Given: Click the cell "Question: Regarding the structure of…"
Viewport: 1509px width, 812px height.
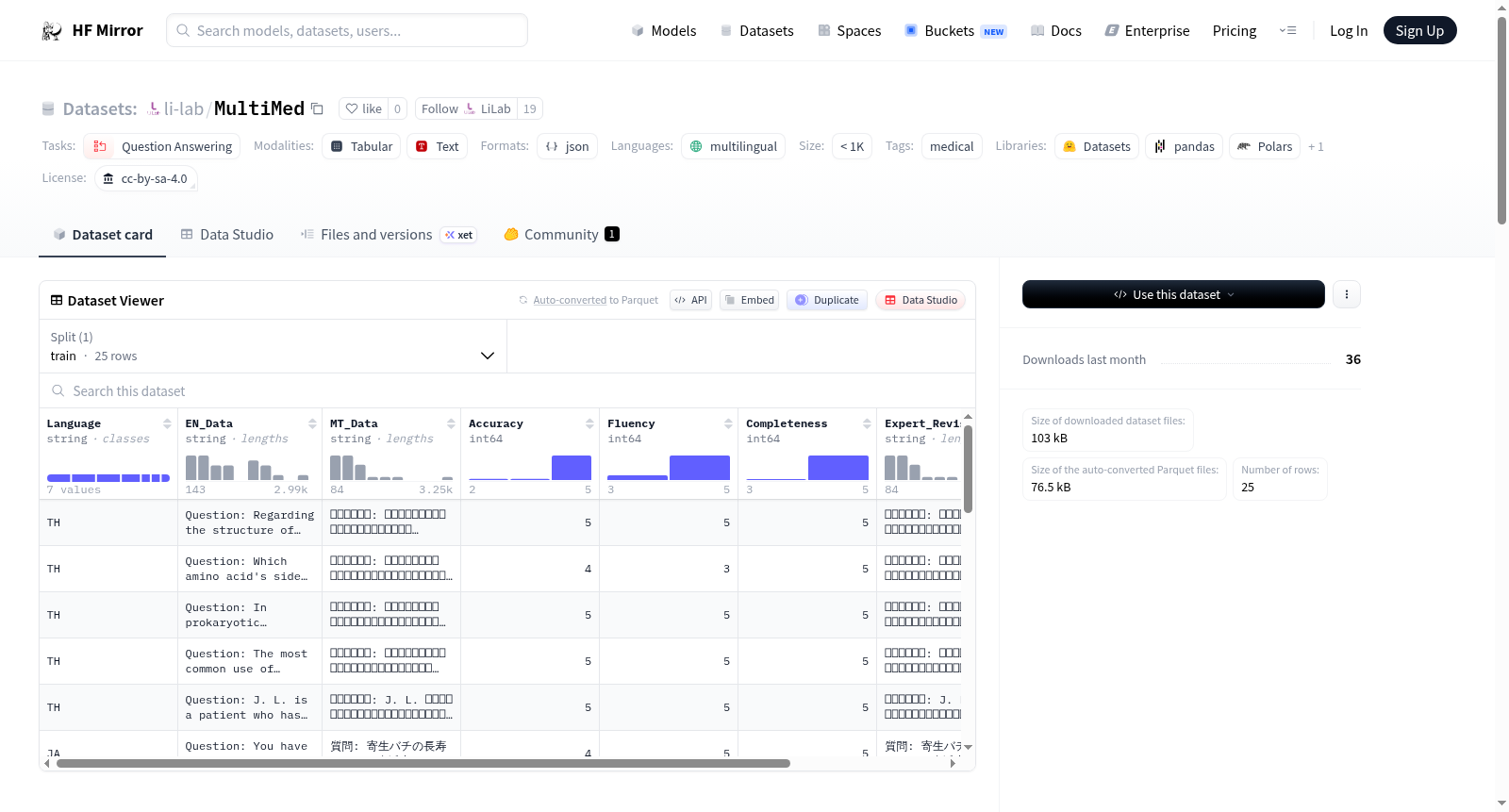Looking at the screenshot, I should point(250,522).
